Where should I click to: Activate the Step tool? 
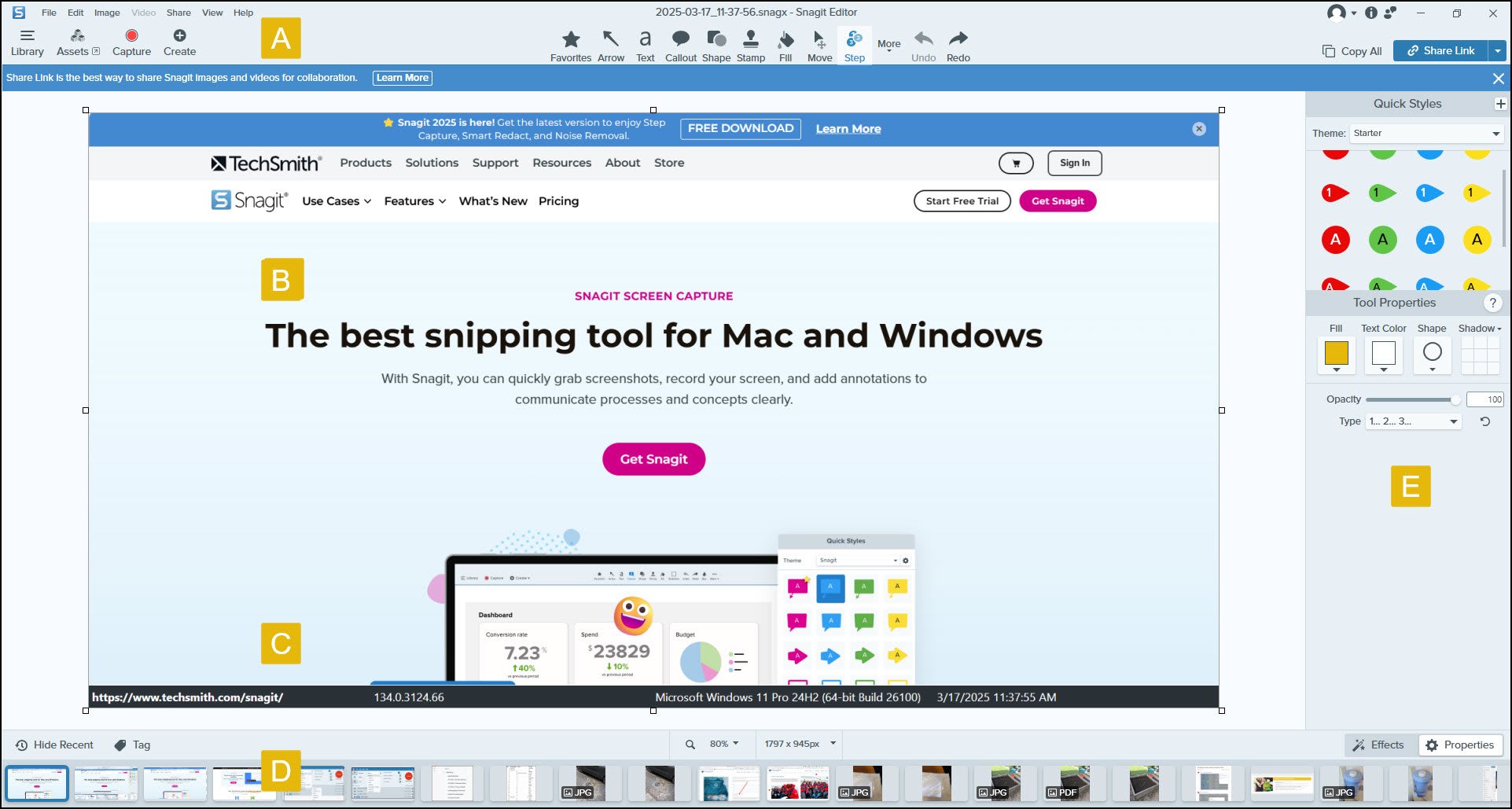pos(854,45)
